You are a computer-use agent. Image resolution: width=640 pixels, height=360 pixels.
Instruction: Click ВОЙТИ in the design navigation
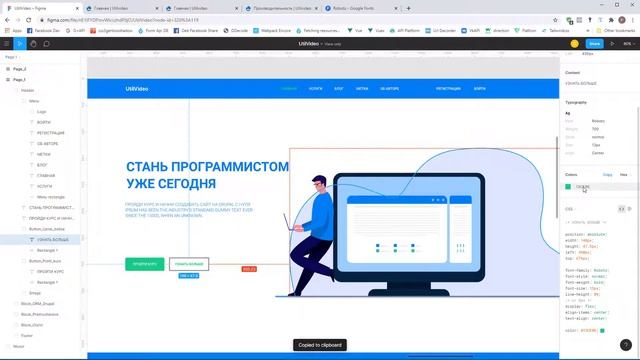pyautogui.click(x=480, y=89)
